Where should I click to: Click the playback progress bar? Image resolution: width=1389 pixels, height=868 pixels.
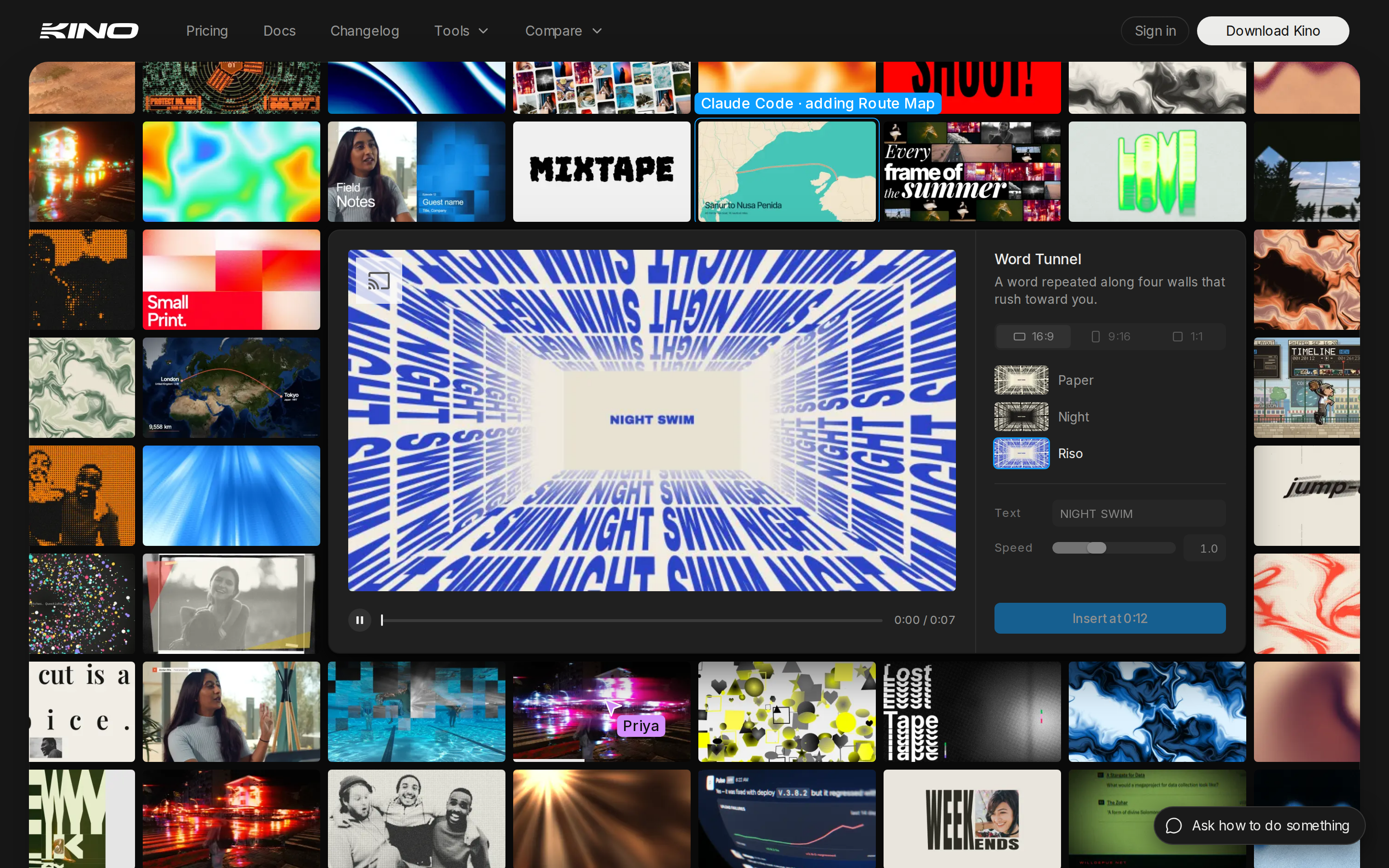(x=631, y=620)
